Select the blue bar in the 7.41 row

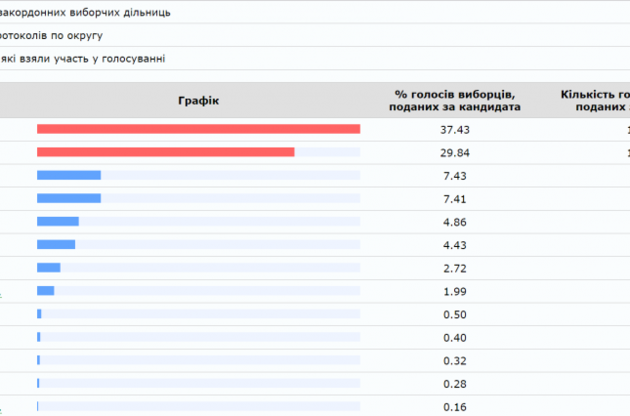click(x=69, y=198)
